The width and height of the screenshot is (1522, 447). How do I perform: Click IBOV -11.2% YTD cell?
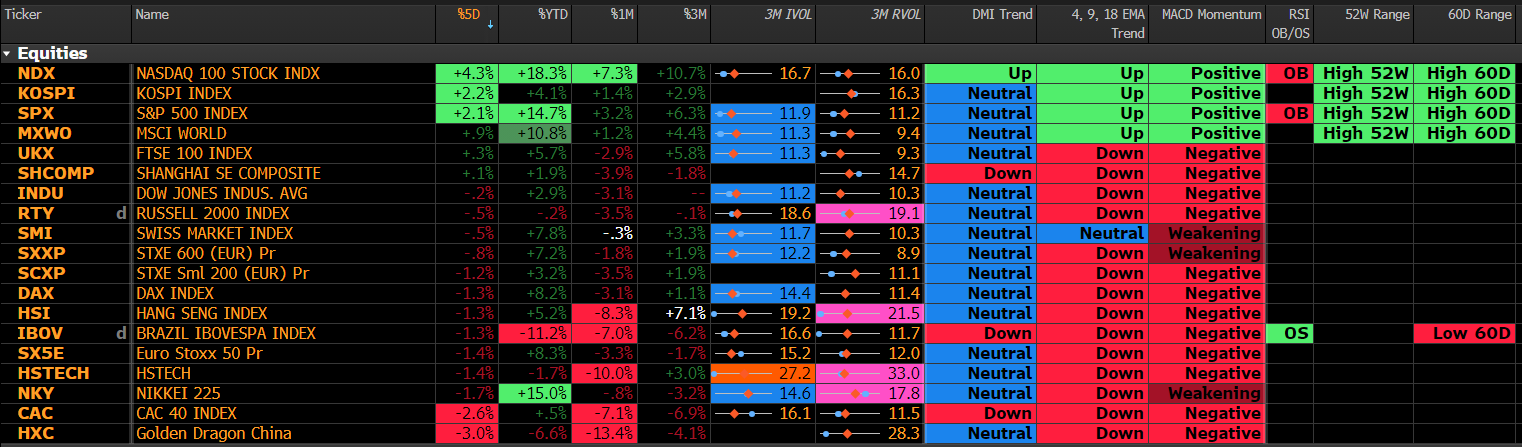click(535, 333)
